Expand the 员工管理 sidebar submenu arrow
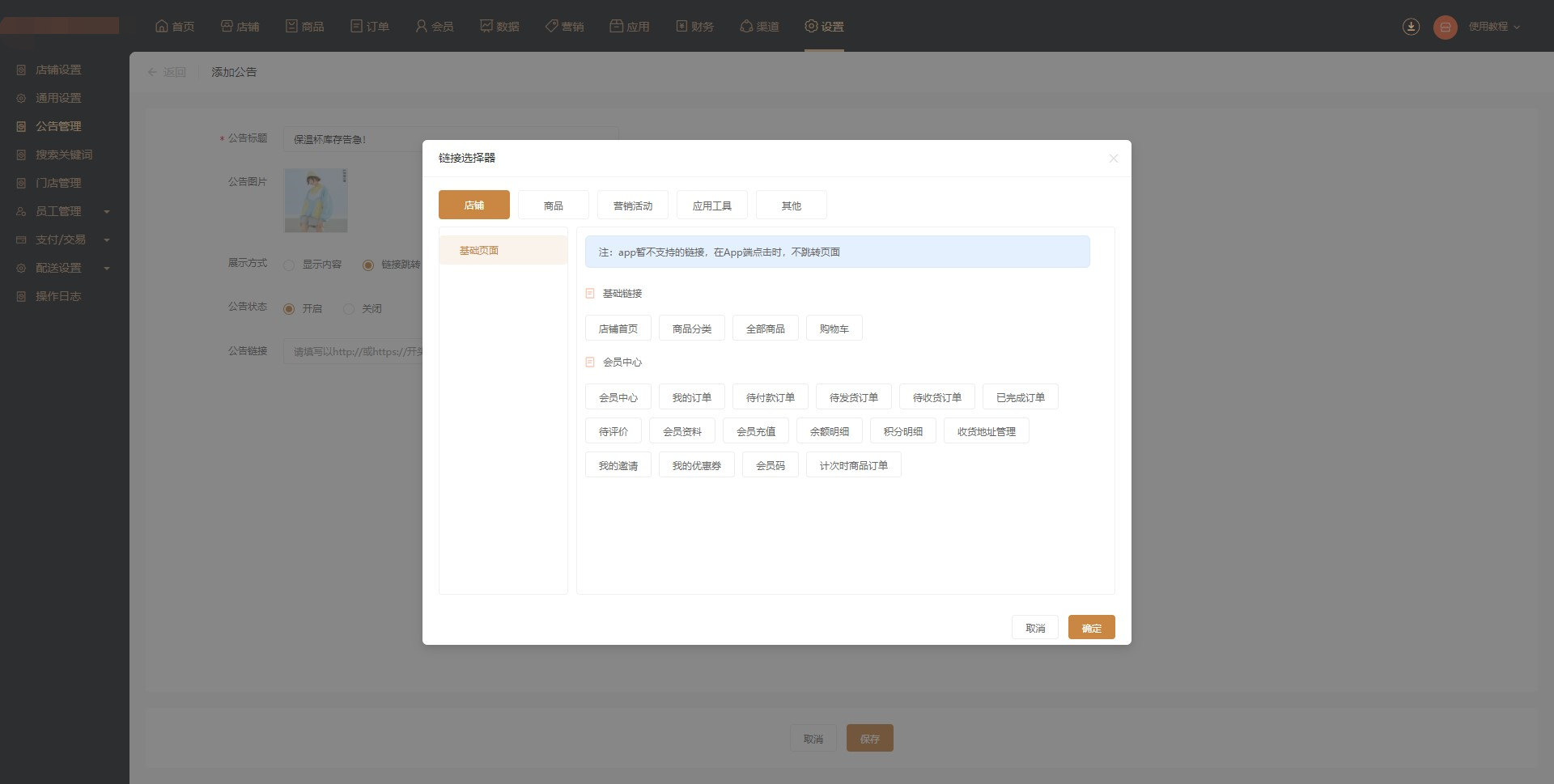Viewport: 1554px width, 784px height. (x=107, y=212)
